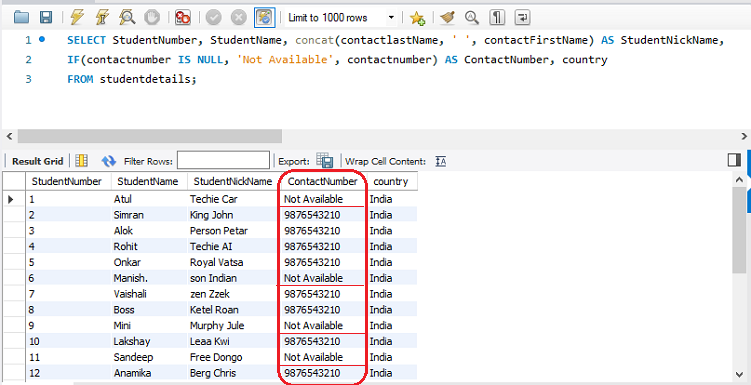Select cell 'Royal Vatsa'

(233, 262)
